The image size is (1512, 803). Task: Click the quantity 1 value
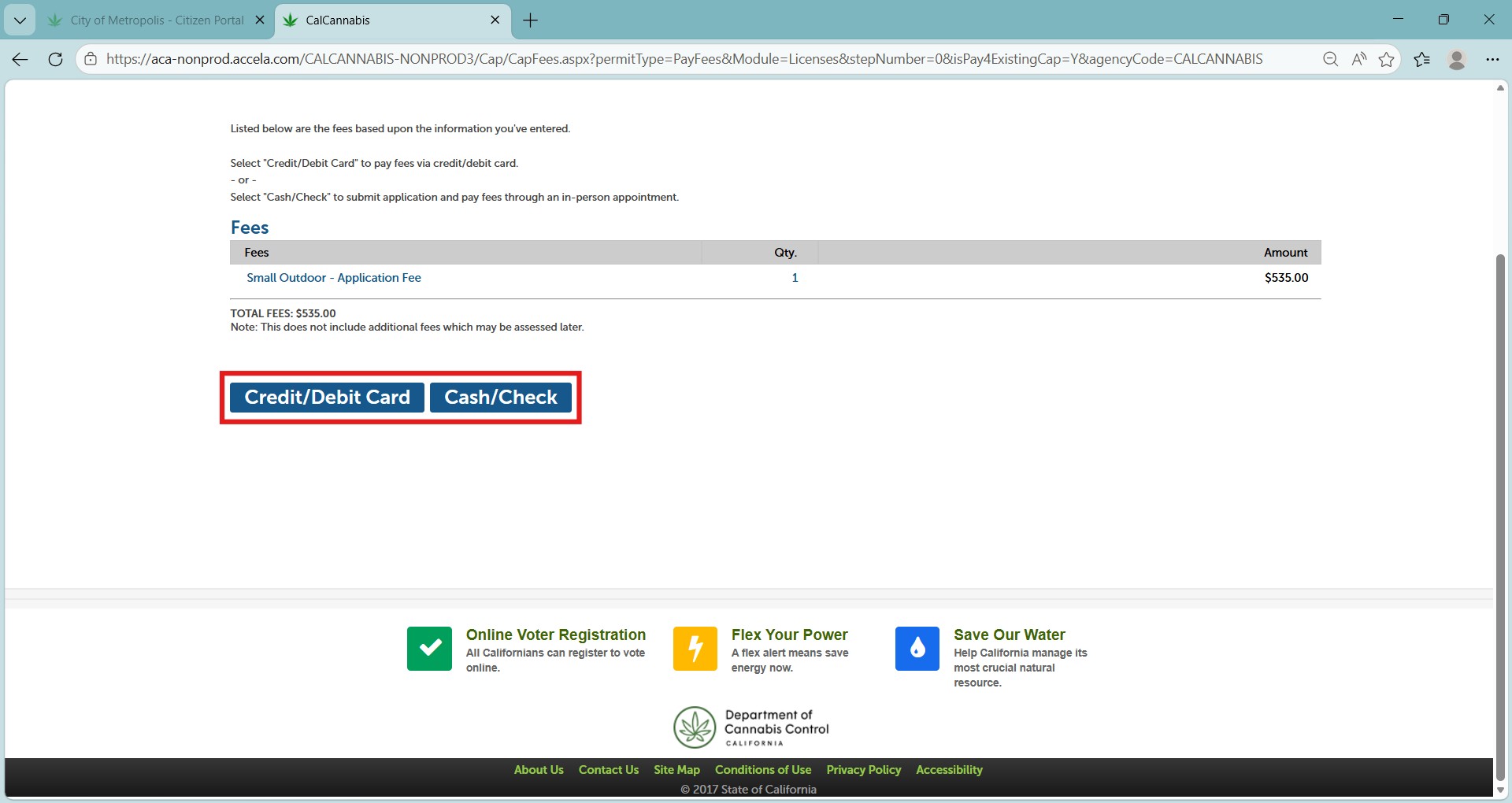coord(795,278)
